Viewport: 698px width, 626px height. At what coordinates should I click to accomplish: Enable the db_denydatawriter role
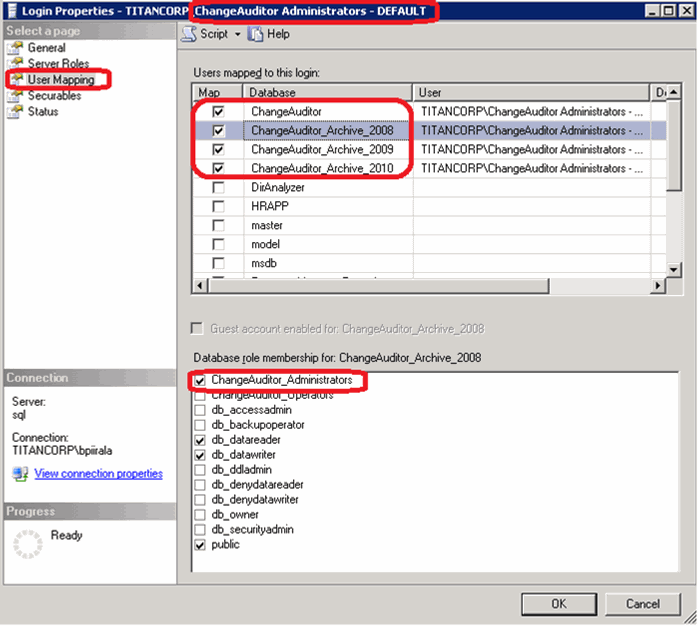200,500
